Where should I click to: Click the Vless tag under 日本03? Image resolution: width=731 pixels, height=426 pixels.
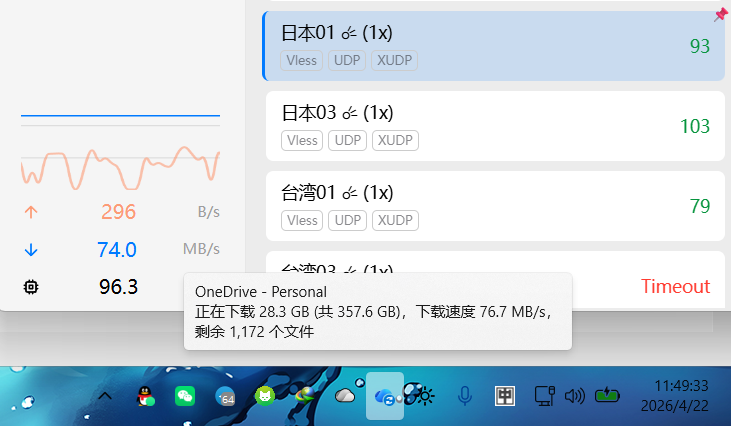(302, 140)
